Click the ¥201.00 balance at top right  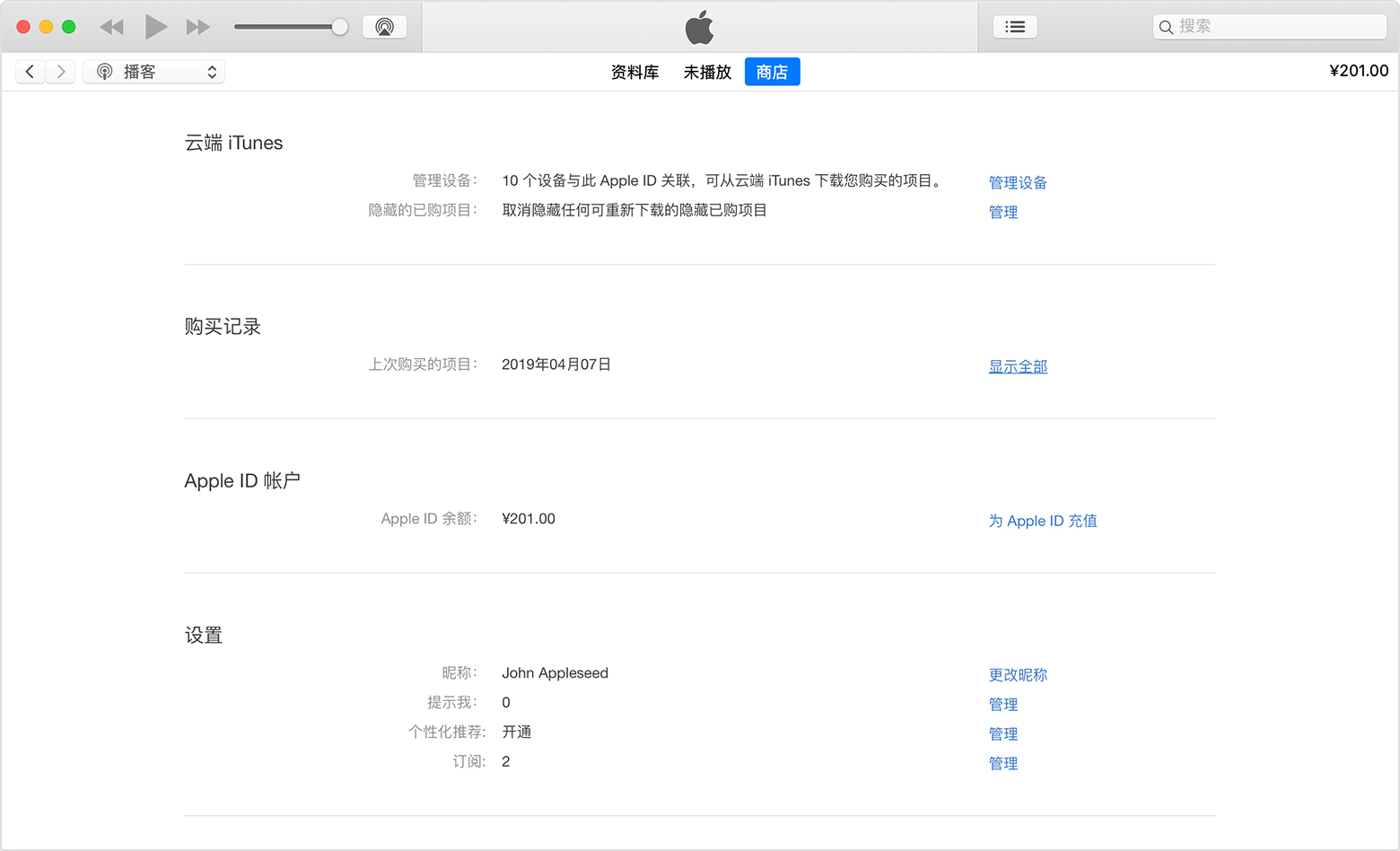pos(1358,71)
